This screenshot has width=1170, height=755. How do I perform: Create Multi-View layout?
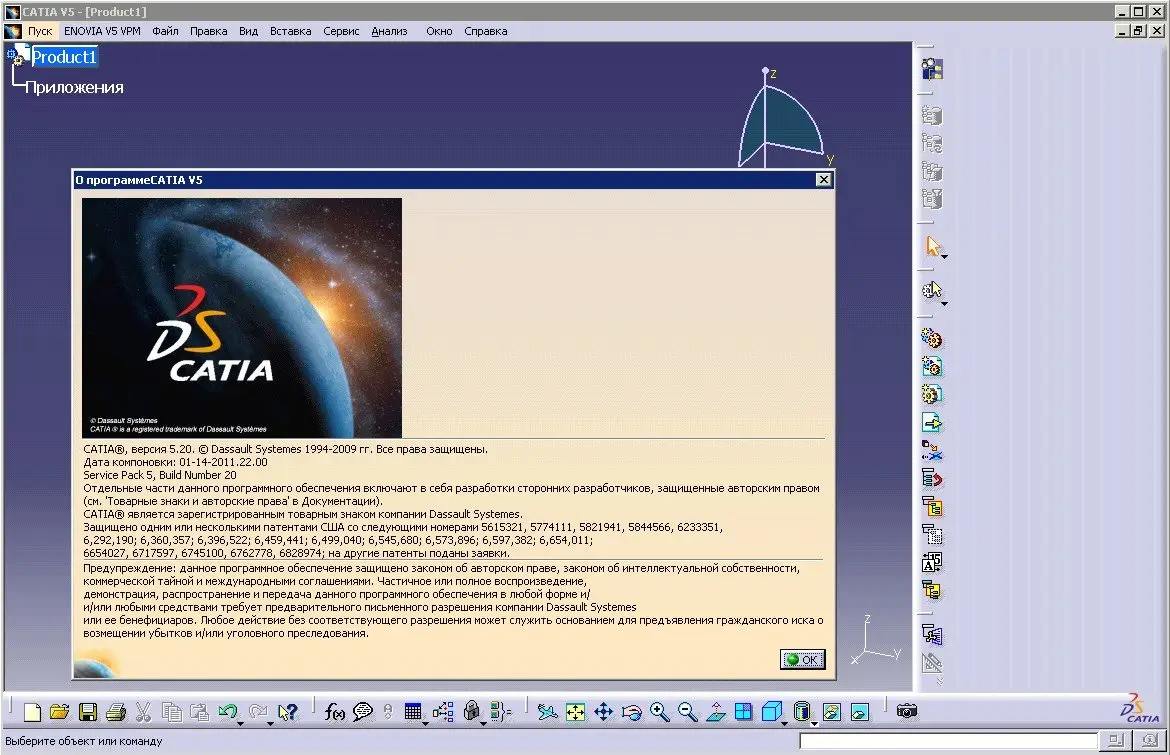[x=743, y=712]
